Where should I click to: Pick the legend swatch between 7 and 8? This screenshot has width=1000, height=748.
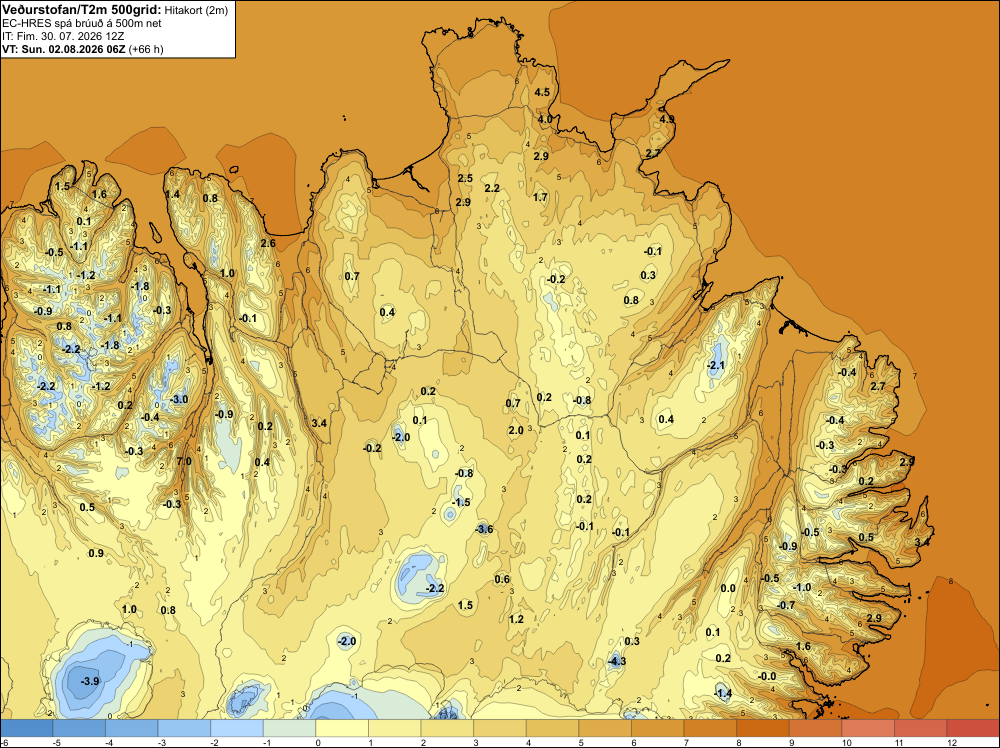coord(710,728)
